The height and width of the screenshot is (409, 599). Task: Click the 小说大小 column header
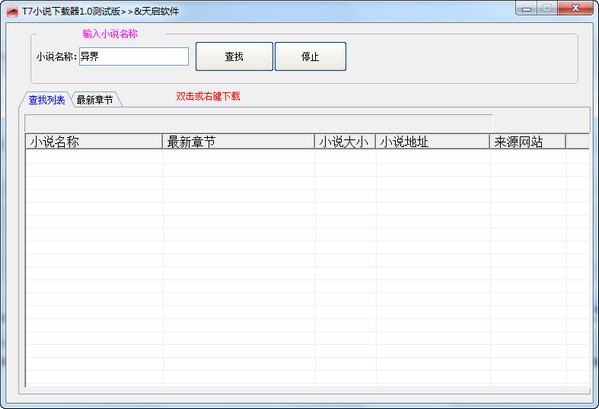[345, 142]
